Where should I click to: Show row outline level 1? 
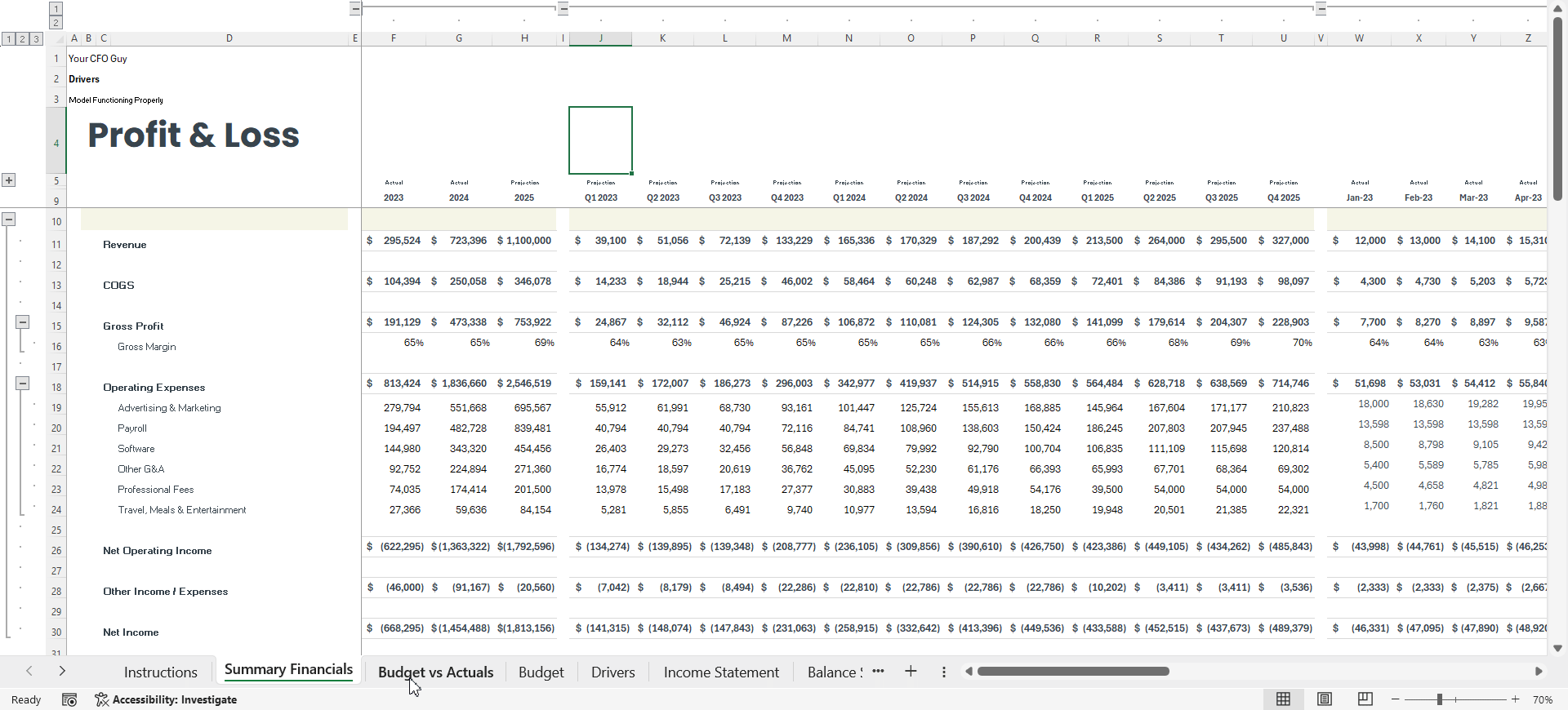(x=8, y=38)
